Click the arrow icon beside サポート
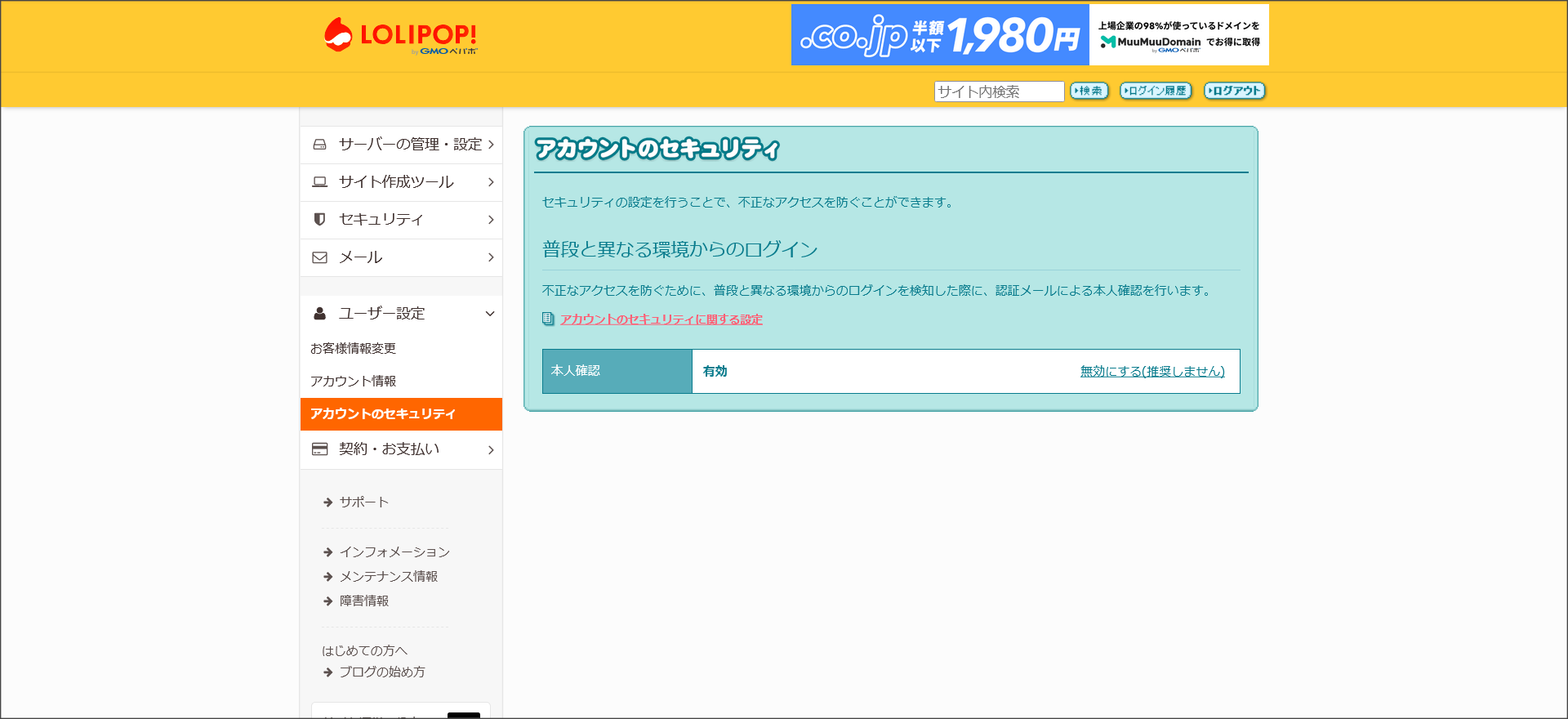Viewport: 1568px width, 719px height. pyautogui.click(x=327, y=502)
